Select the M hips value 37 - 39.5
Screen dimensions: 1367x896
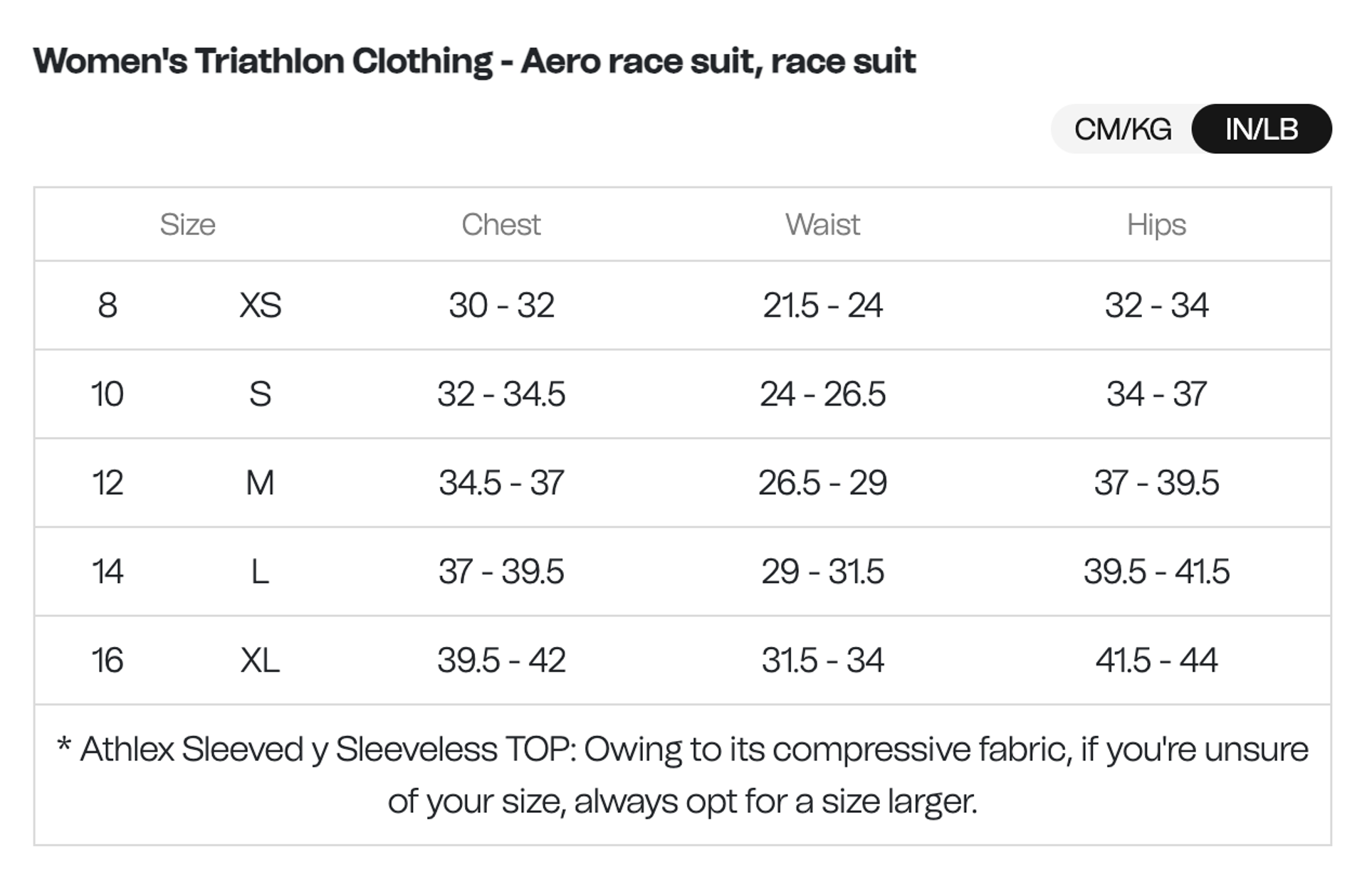tap(1156, 483)
